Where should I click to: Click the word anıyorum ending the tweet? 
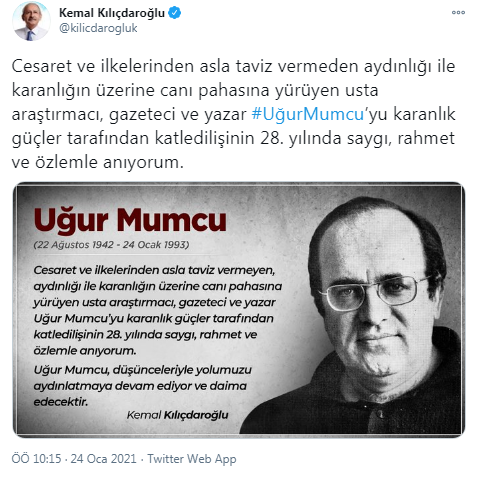click(x=143, y=163)
